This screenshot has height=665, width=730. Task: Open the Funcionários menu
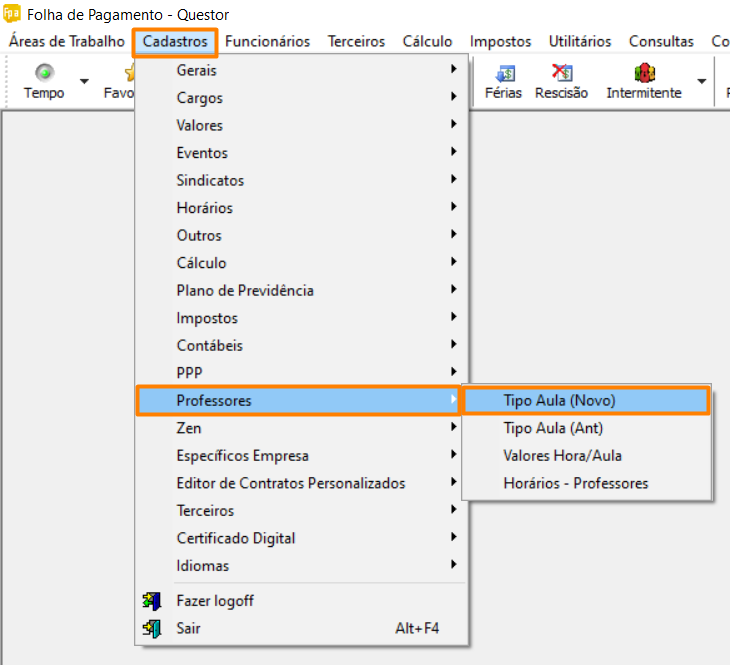tap(267, 41)
